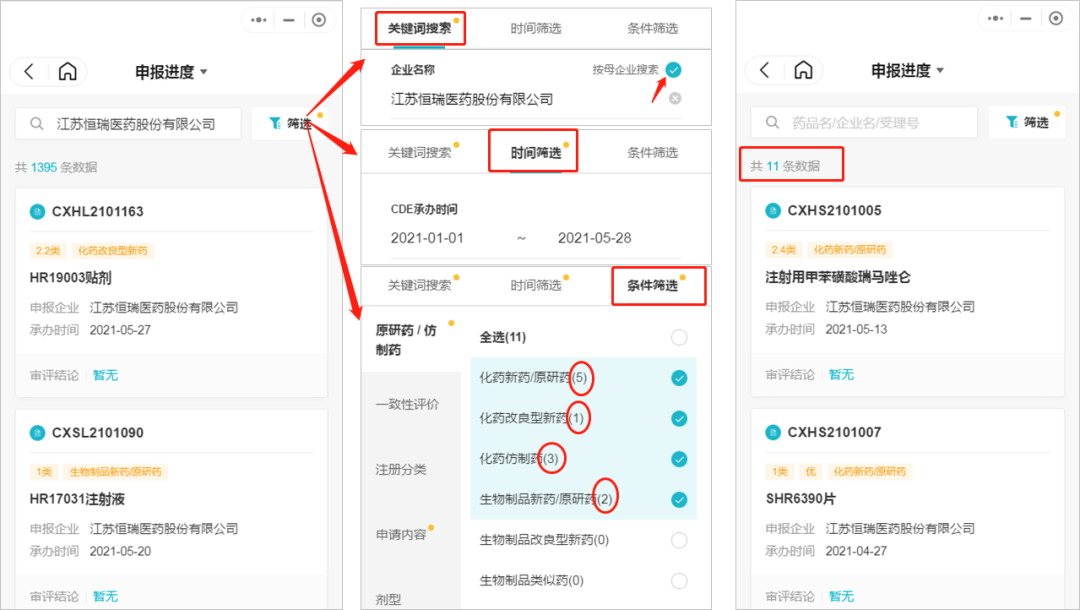Open record CXHS2101007

click(x=834, y=432)
